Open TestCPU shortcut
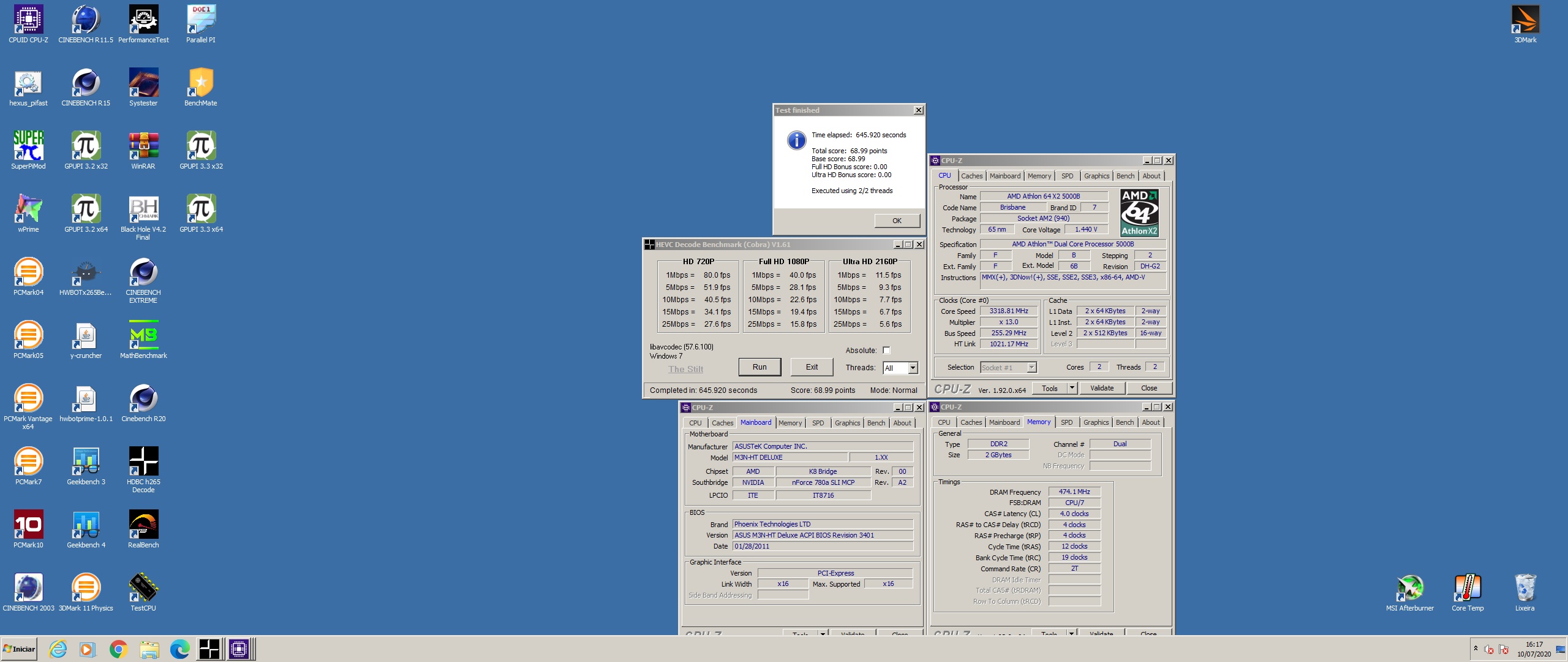Image resolution: width=1568 pixels, height=662 pixels. point(143,593)
